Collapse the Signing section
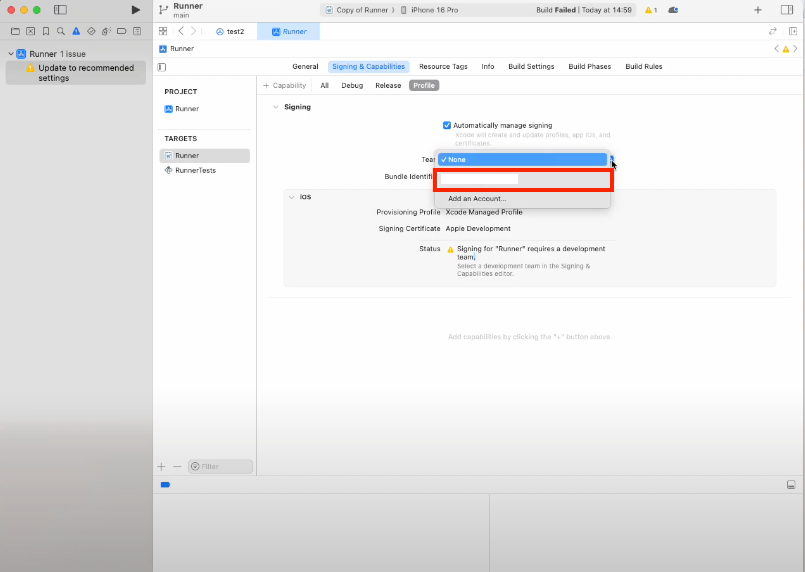This screenshot has width=805, height=572. 276,107
